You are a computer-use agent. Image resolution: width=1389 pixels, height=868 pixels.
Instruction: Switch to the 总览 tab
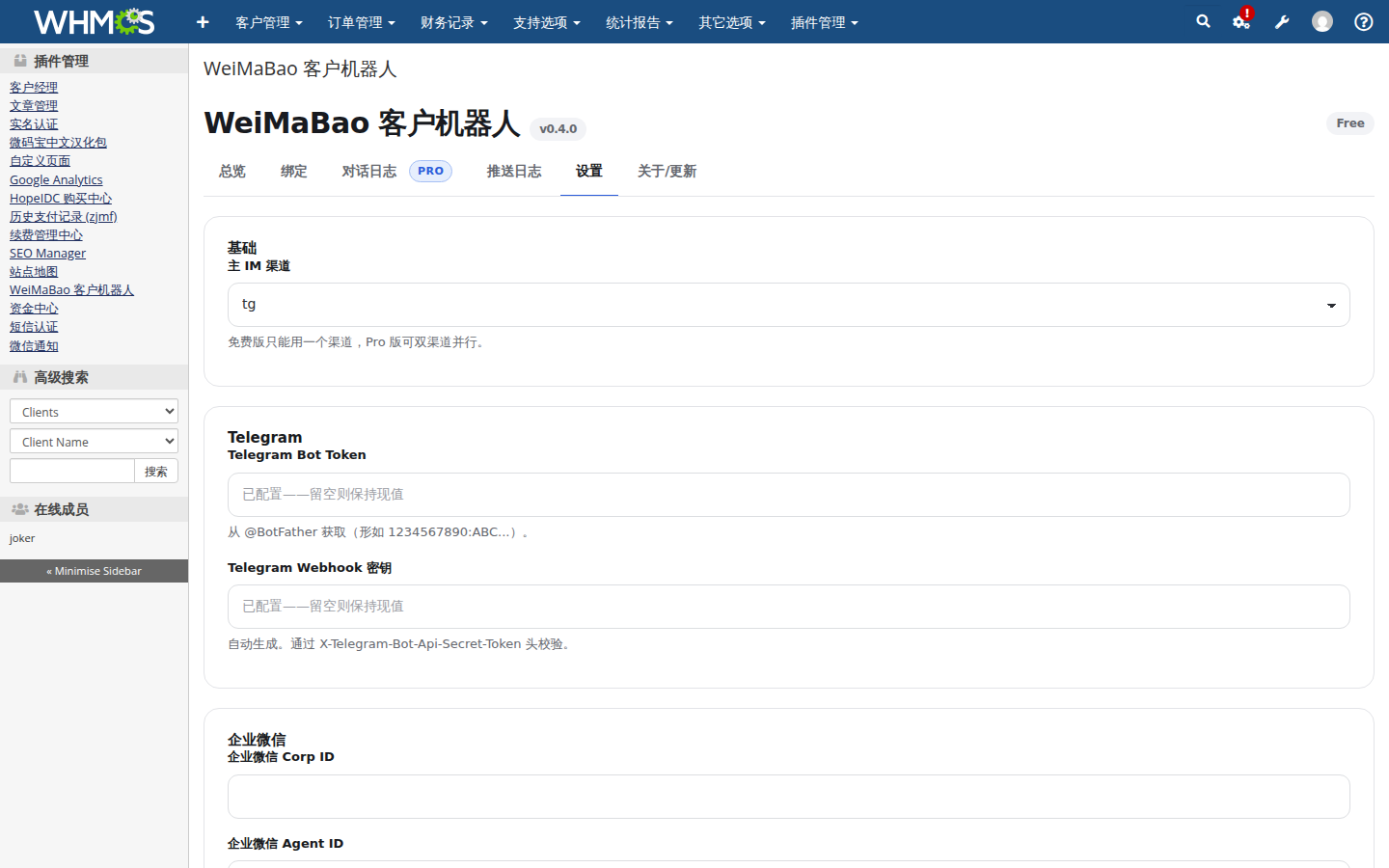(232, 172)
